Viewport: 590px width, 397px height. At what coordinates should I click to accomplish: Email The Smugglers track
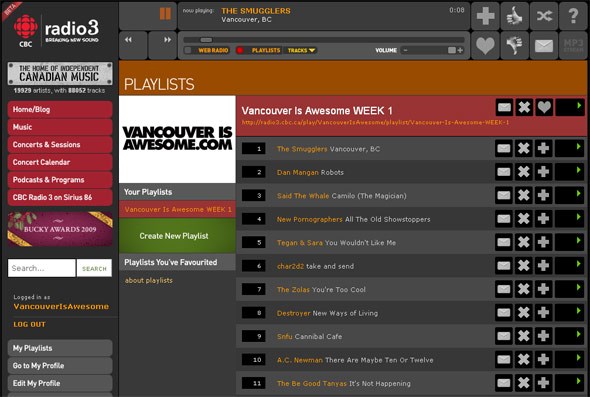point(504,148)
